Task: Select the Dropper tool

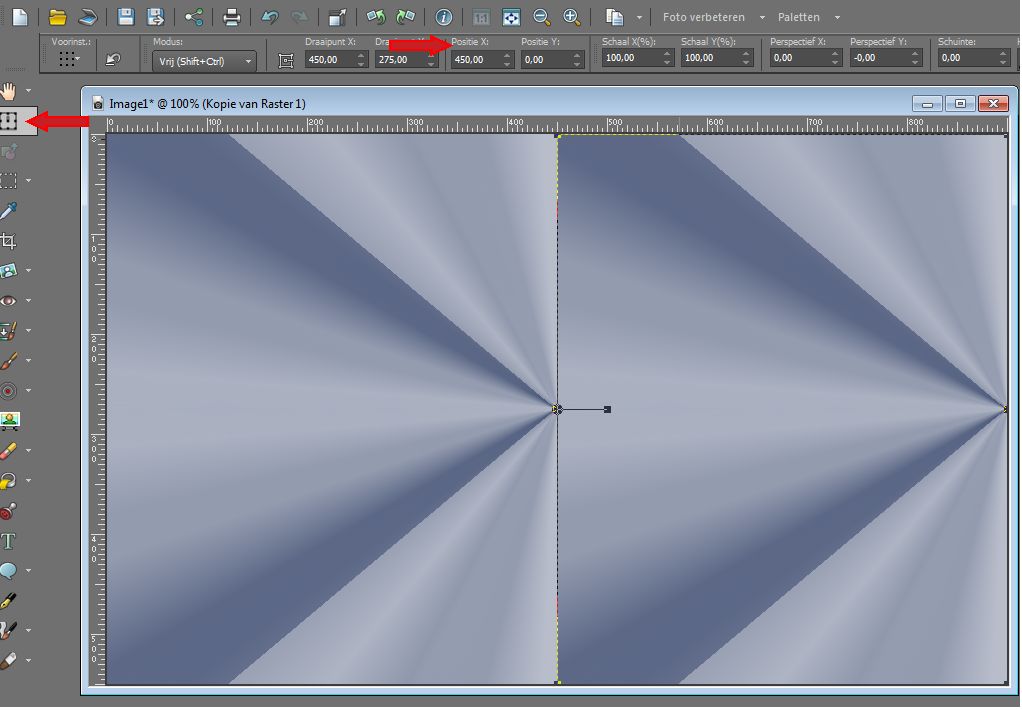Action: [x=8, y=211]
